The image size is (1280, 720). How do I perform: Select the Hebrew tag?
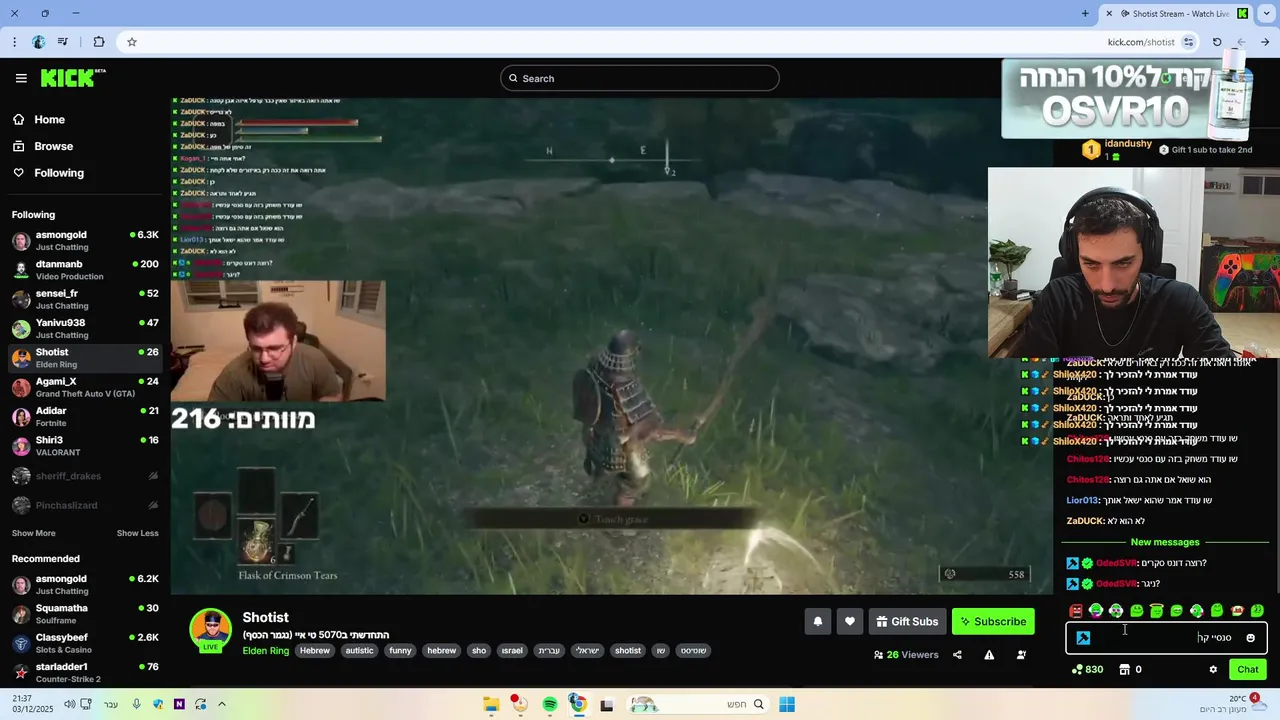(315, 651)
